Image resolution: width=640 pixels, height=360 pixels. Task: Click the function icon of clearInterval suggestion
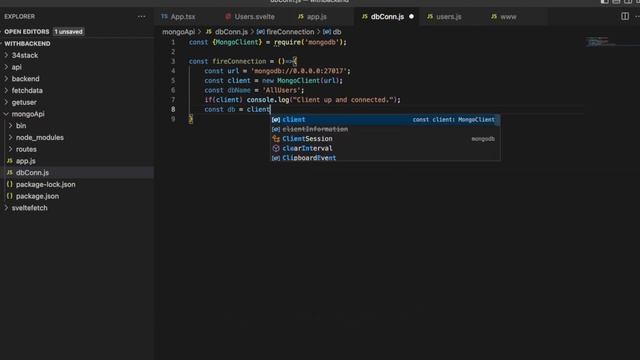tap(276, 149)
